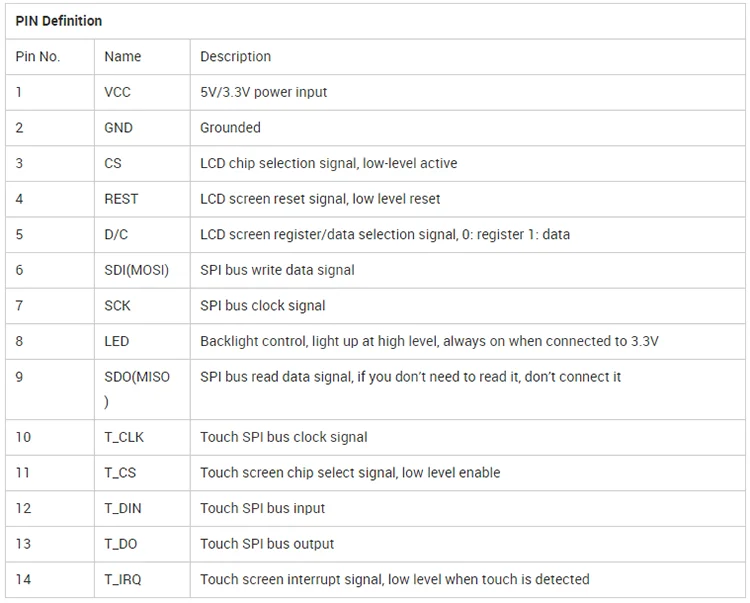The height and width of the screenshot is (603, 750).
Task: Click the Touch SPI bus output description
Action: click(x=267, y=544)
